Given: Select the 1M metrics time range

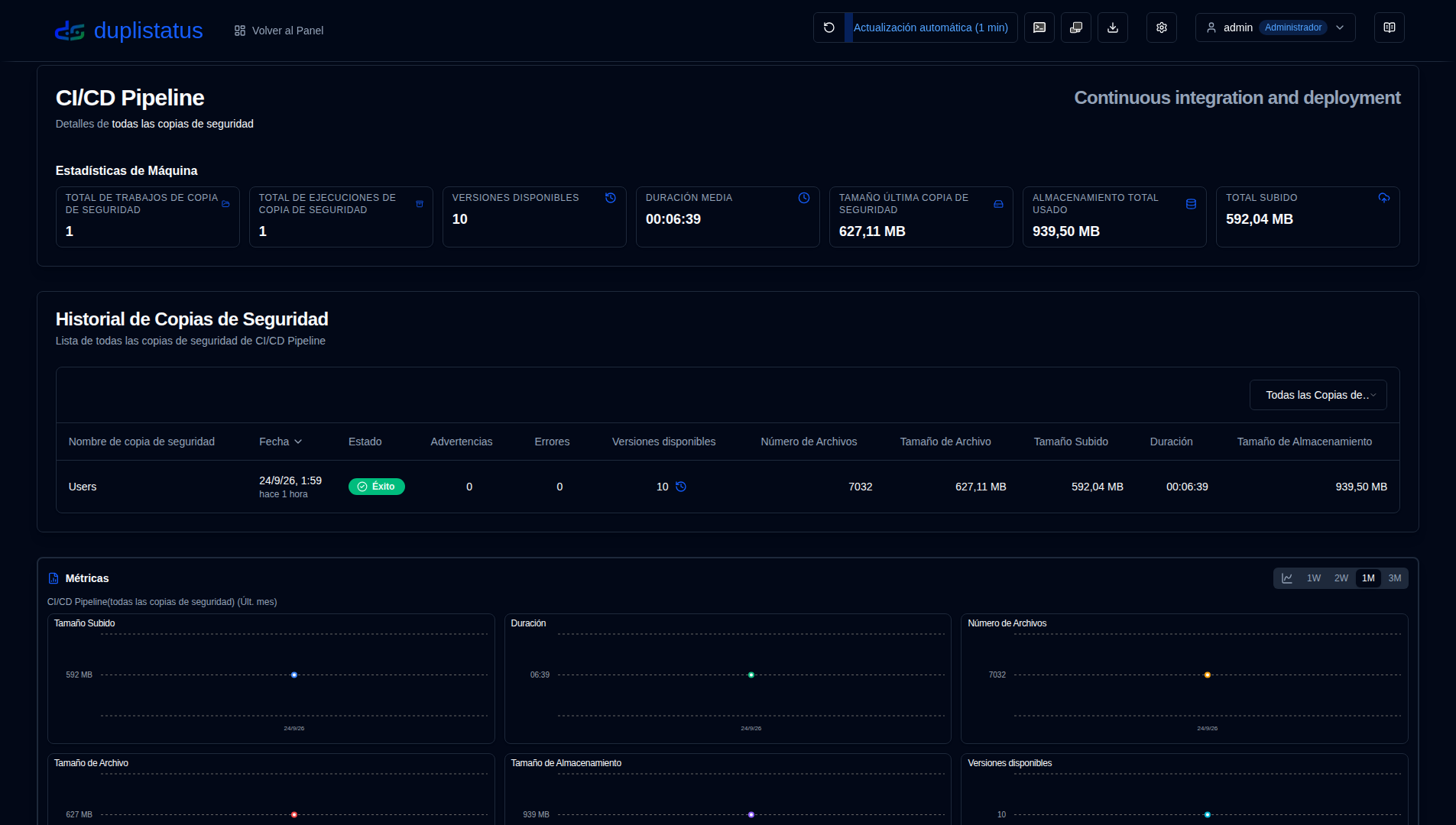Looking at the screenshot, I should 1368,578.
